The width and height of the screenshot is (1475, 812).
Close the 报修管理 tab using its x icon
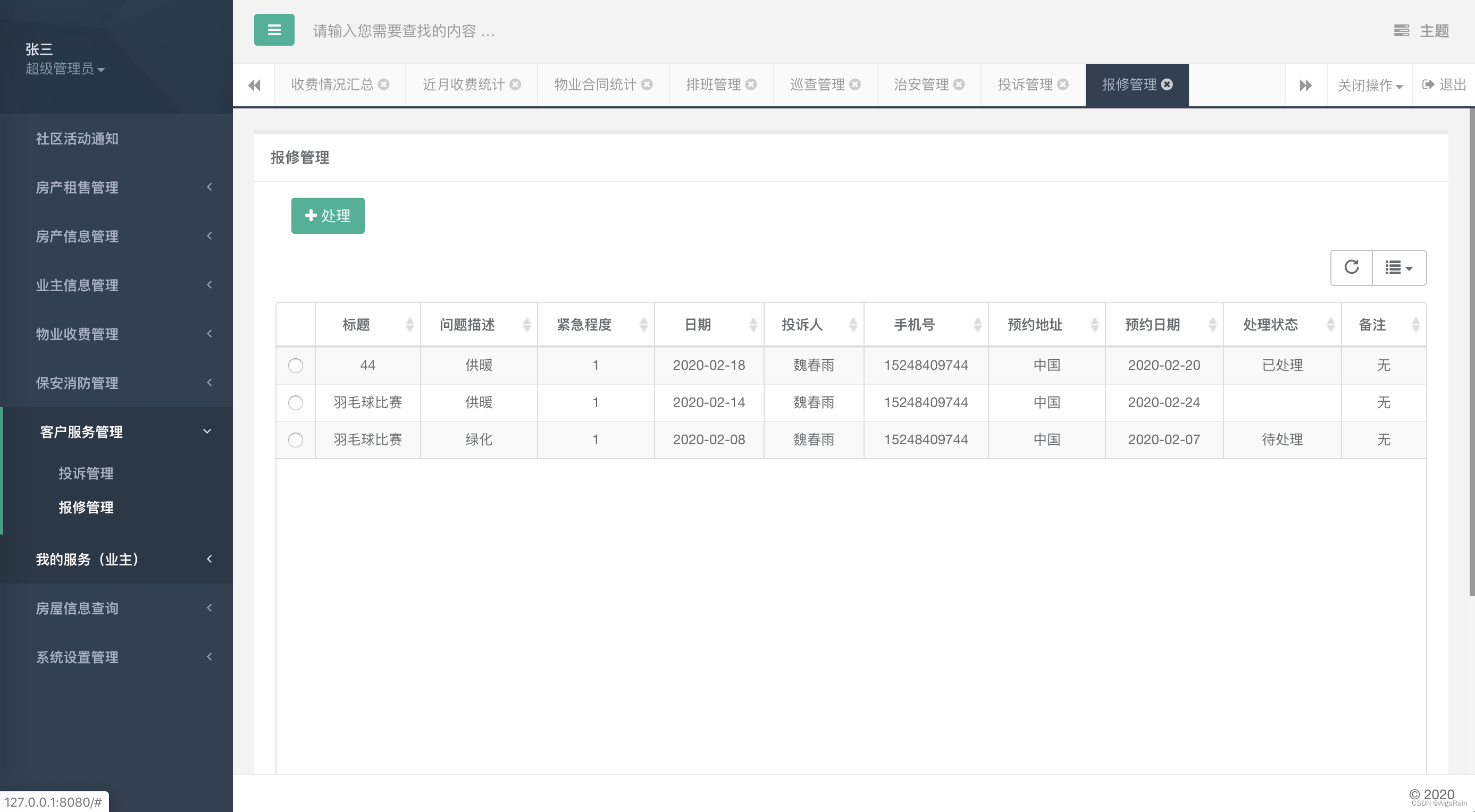pyautogui.click(x=1167, y=84)
